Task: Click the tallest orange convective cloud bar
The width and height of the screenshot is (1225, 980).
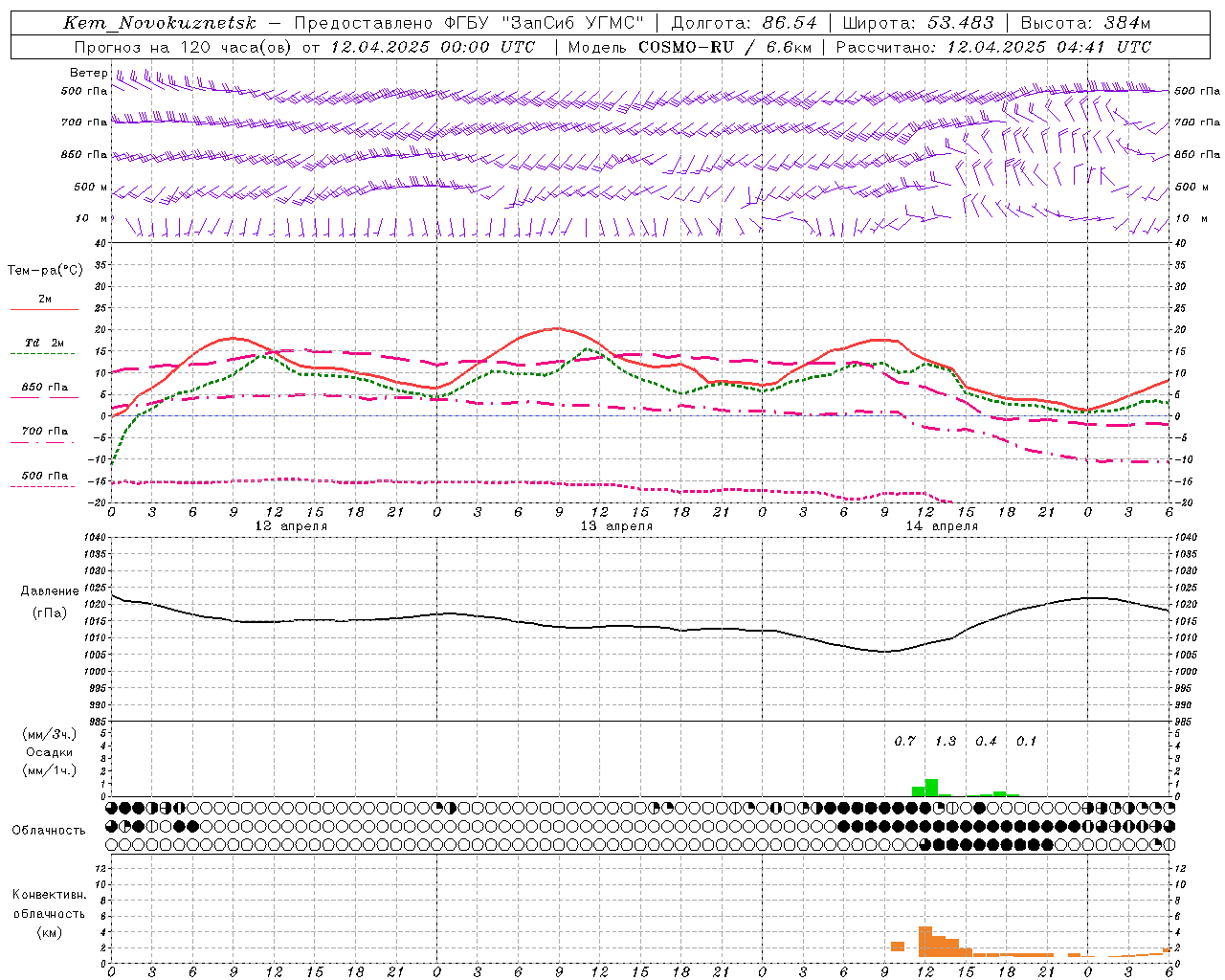Action: [925, 942]
